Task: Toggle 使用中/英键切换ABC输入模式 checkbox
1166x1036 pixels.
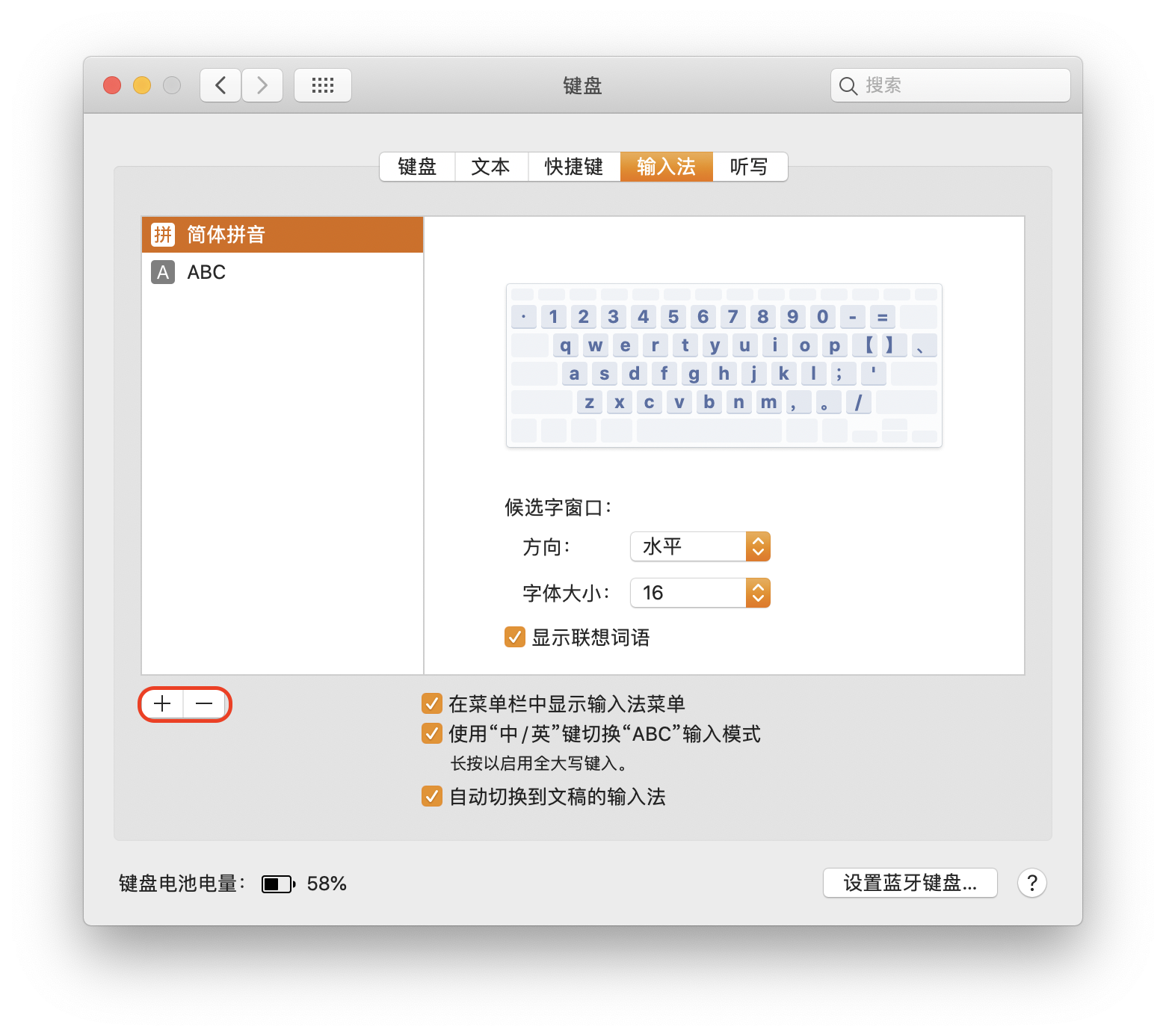Action: coord(432,733)
